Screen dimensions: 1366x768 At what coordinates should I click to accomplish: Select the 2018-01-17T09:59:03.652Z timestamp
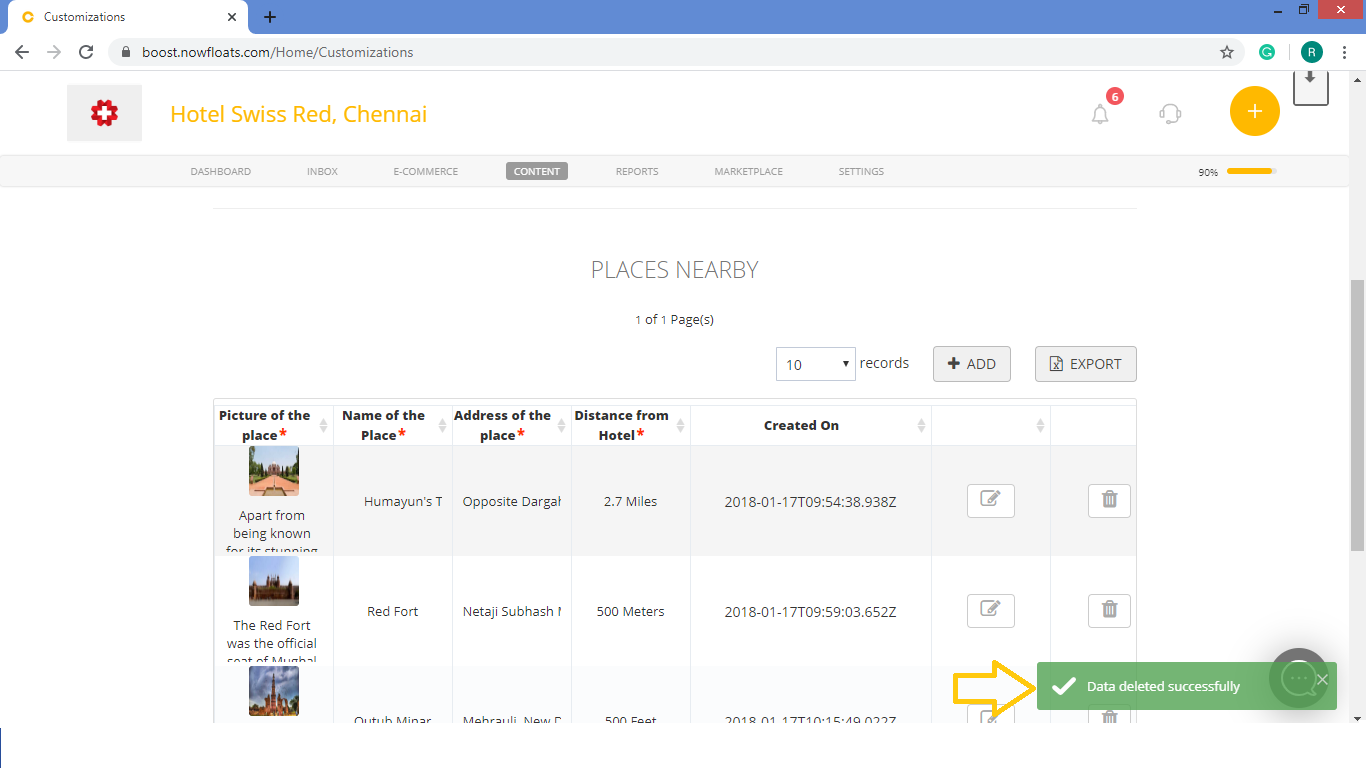click(811, 612)
